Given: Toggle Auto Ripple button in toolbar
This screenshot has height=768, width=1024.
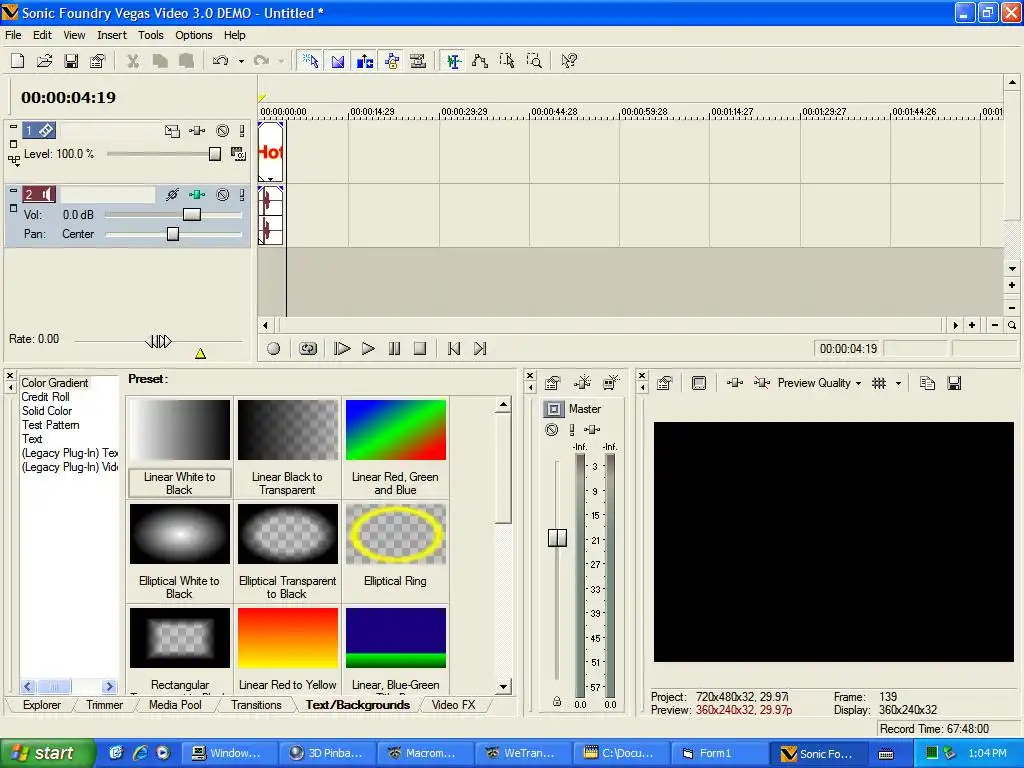Looking at the screenshot, I should tap(364, 61).
